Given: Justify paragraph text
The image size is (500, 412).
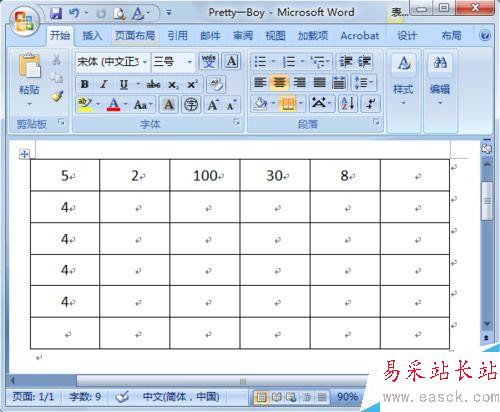Looking at the screenshot, I should click(x=319, y=82).
